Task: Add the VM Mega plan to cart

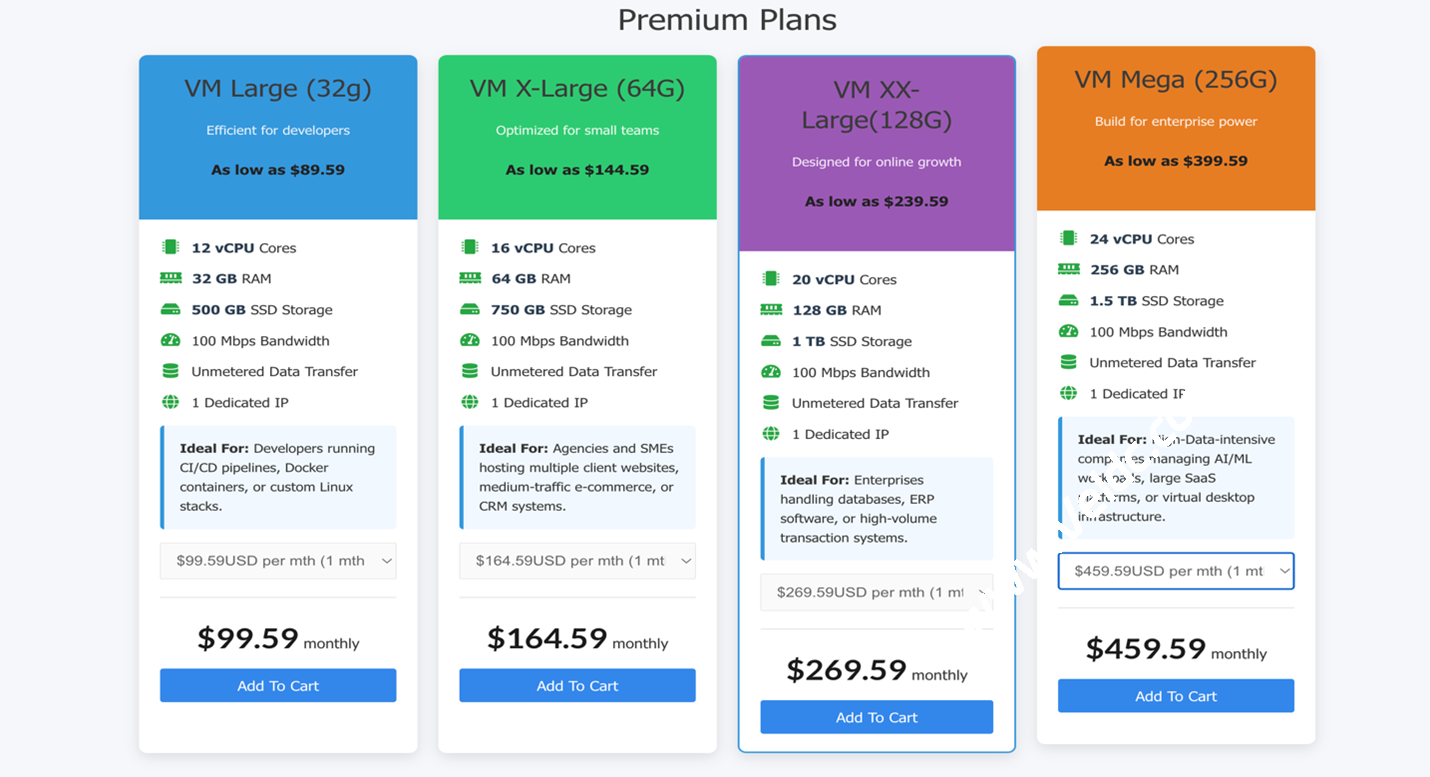Action: pyautogui.click(x=1175, y=696)
